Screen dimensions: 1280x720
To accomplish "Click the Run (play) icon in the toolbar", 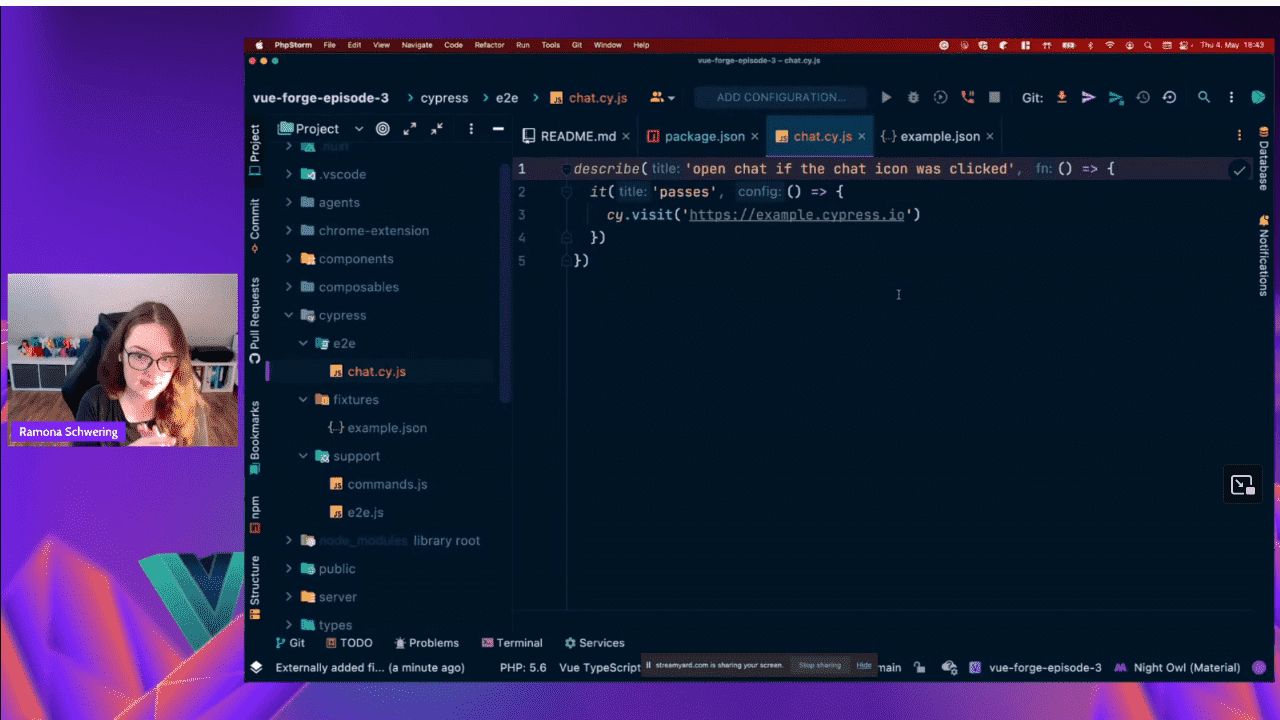I will [886, 98].
